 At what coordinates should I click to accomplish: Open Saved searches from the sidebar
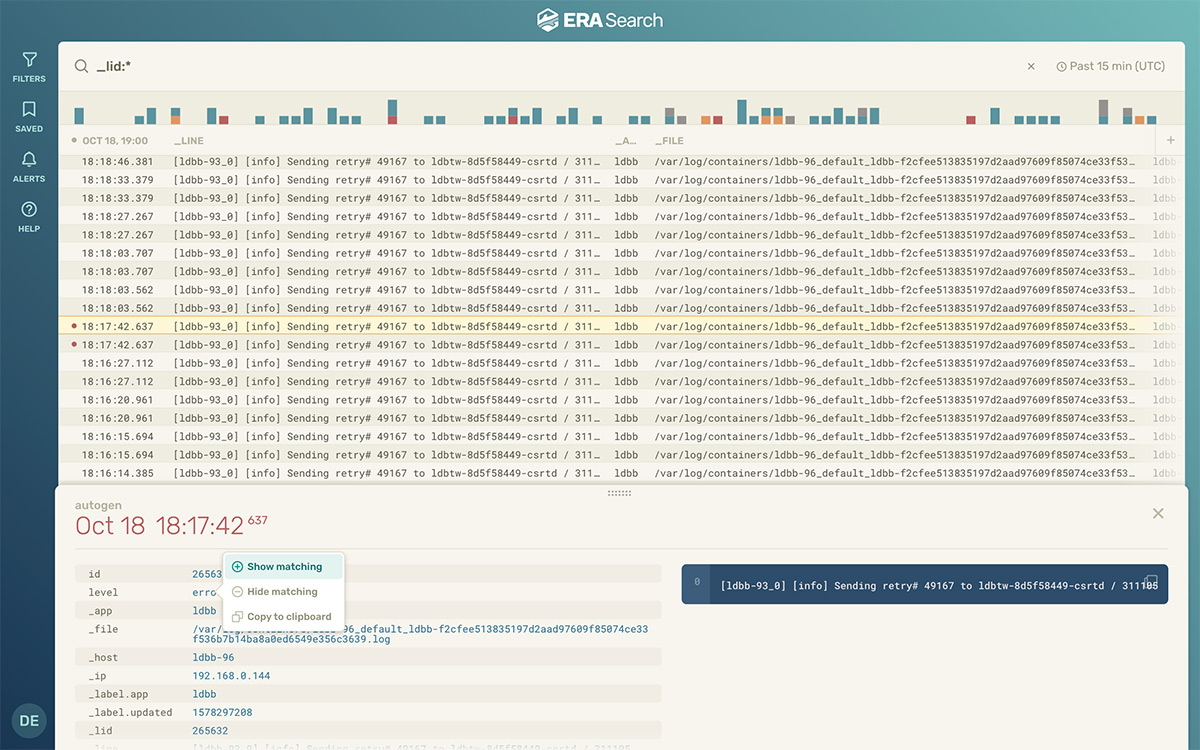pyautogui.click(x=29, y=117)
